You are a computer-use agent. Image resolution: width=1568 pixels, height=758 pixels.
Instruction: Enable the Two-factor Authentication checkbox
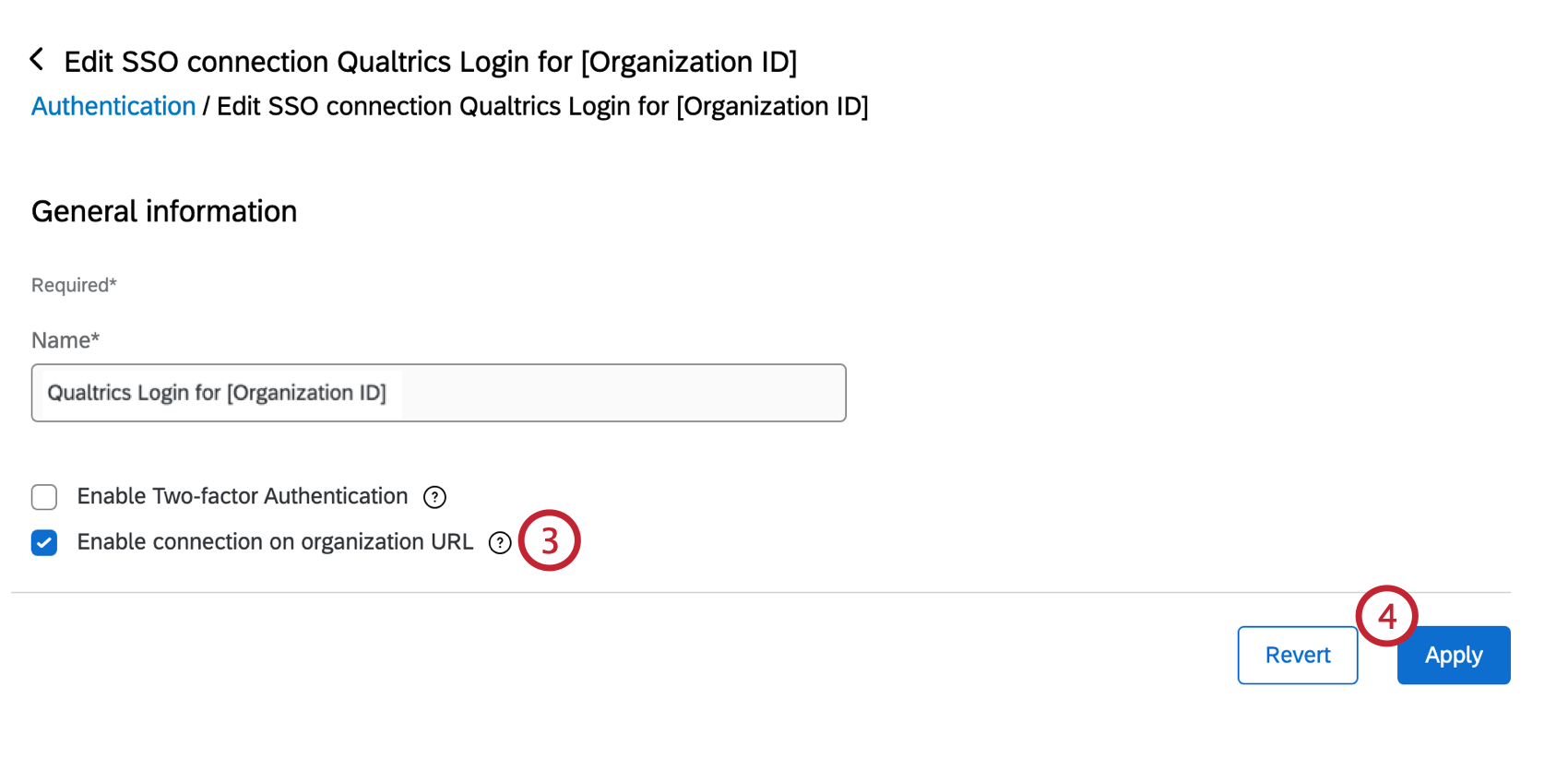point(44,497)
